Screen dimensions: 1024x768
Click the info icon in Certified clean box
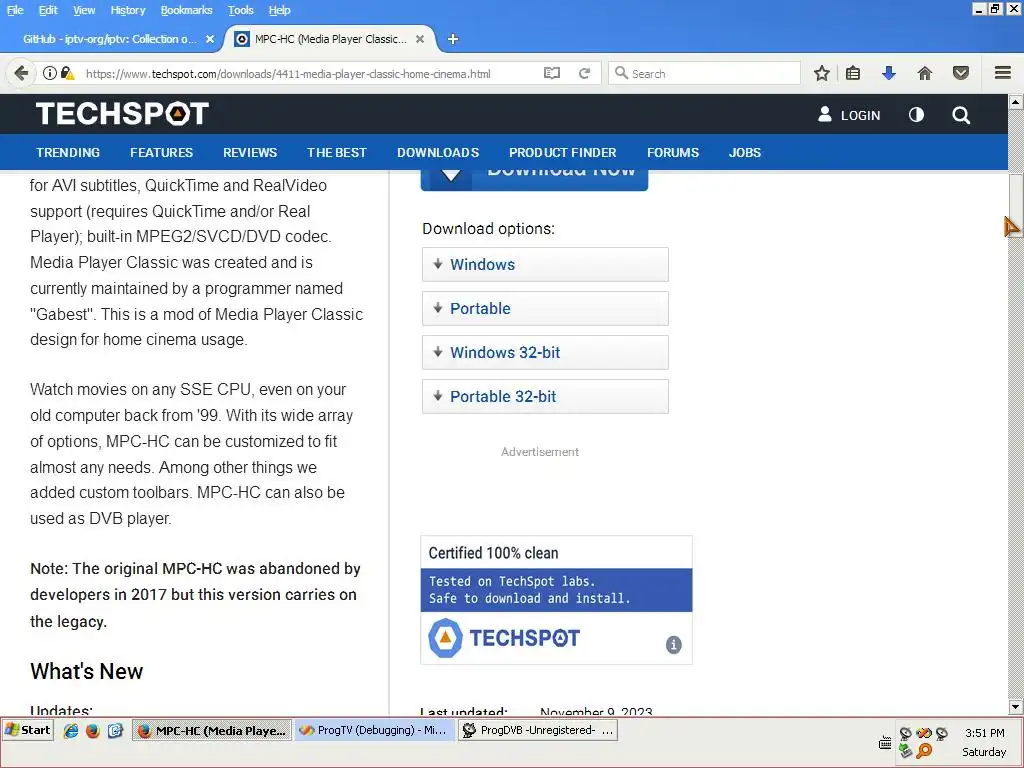click(673, 645)
